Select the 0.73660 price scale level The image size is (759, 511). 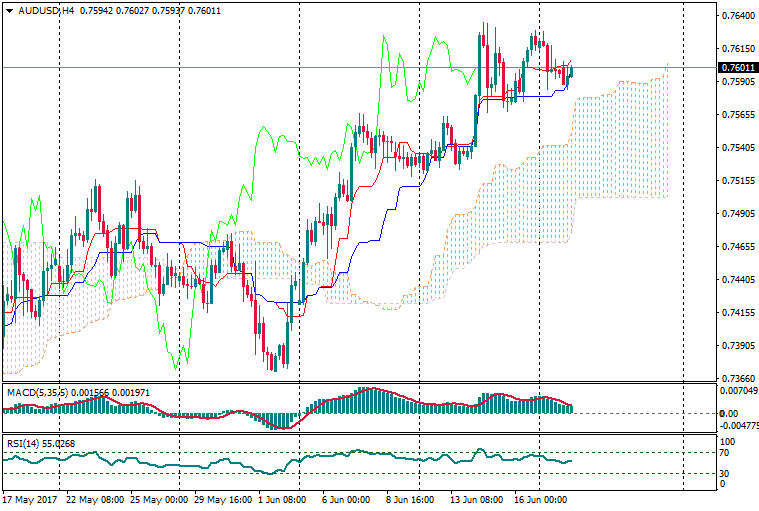pos(737,379)
